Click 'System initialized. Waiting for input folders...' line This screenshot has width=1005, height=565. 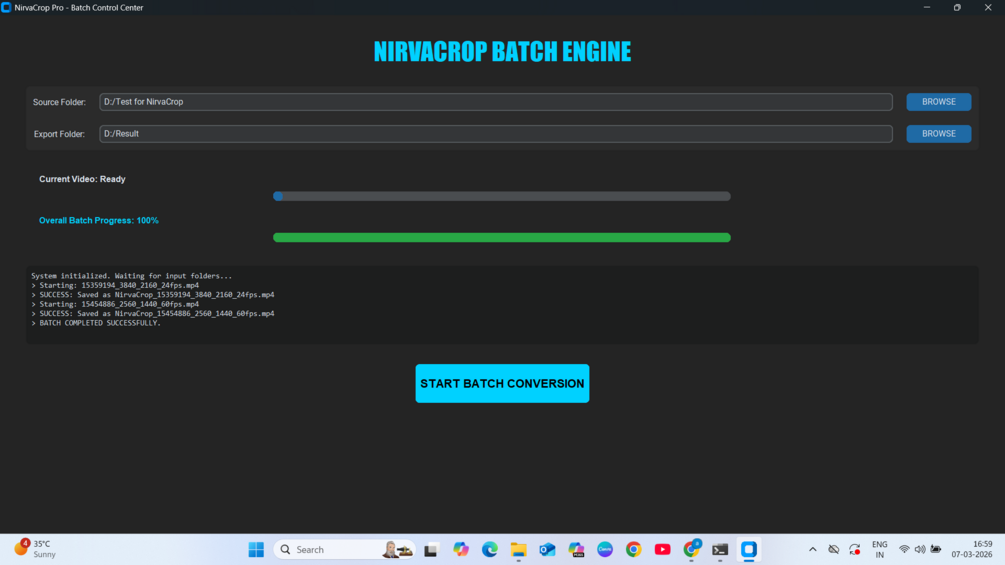click(x=131, y=276)
